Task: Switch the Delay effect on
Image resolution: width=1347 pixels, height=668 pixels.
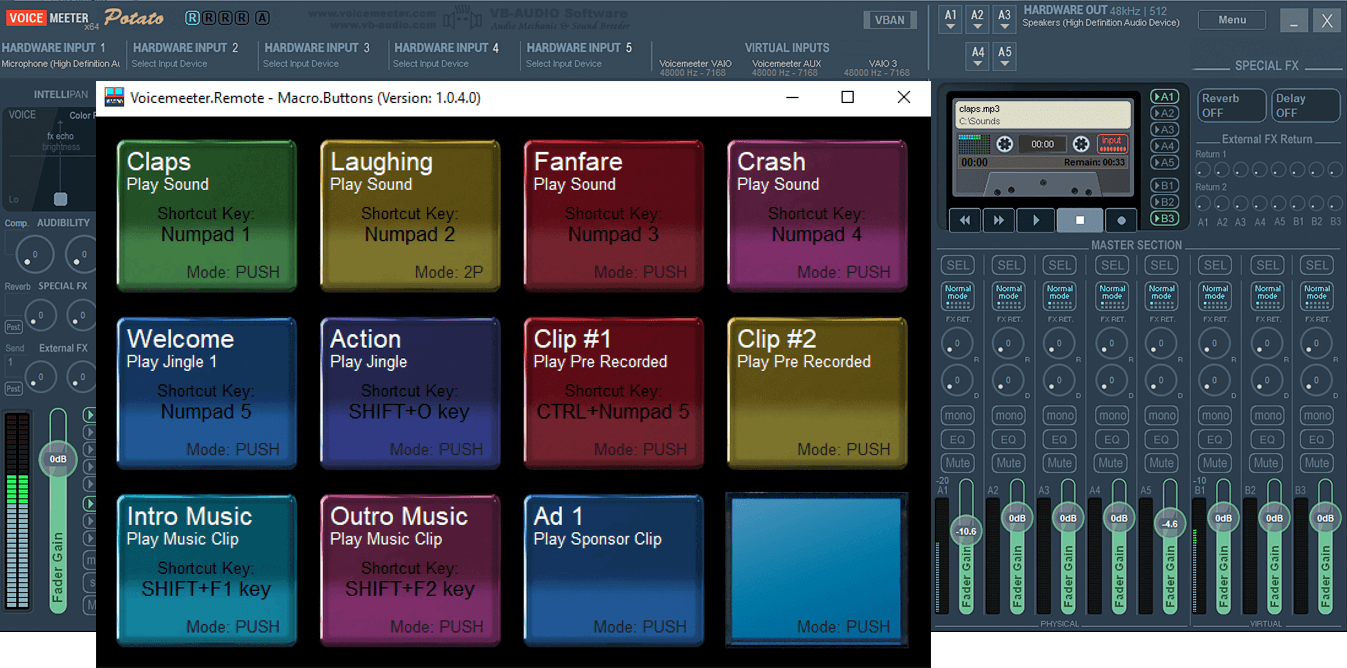Action: coord(1305,105)
